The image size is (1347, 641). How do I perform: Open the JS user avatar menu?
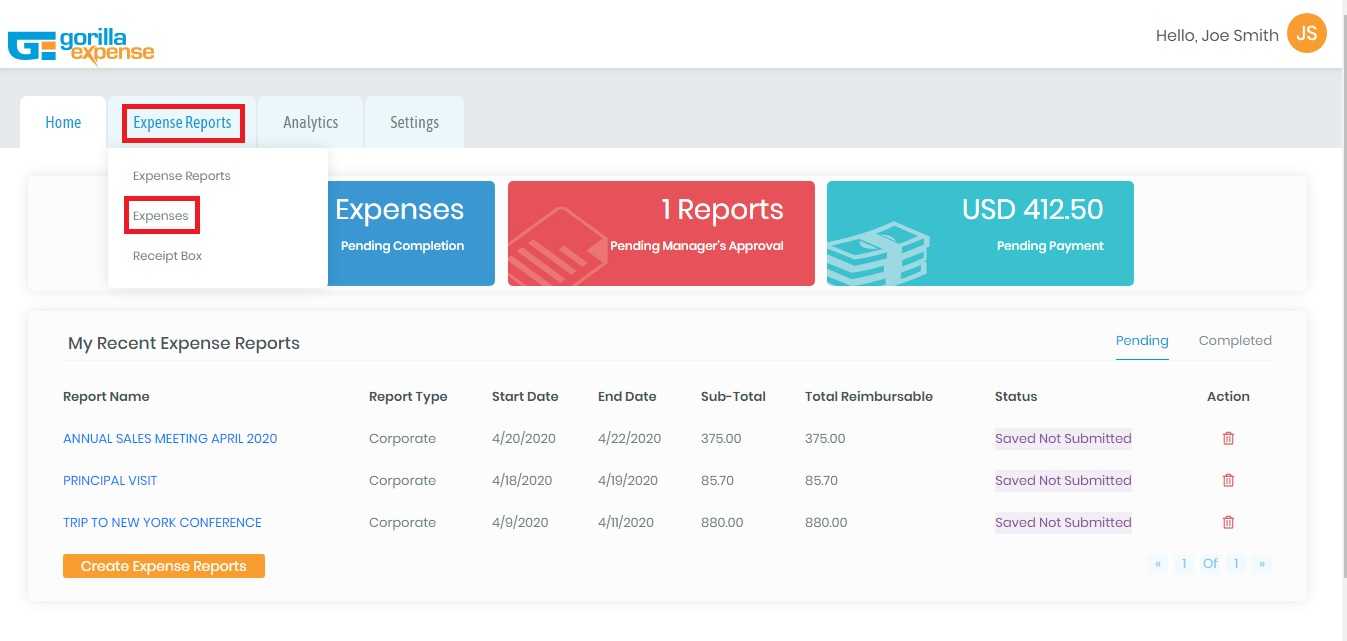(x=1307, y=33)
